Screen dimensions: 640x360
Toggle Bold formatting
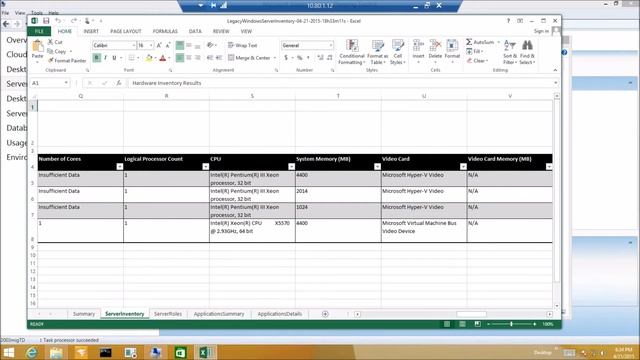pyautogui.click(x=96, y=58)
